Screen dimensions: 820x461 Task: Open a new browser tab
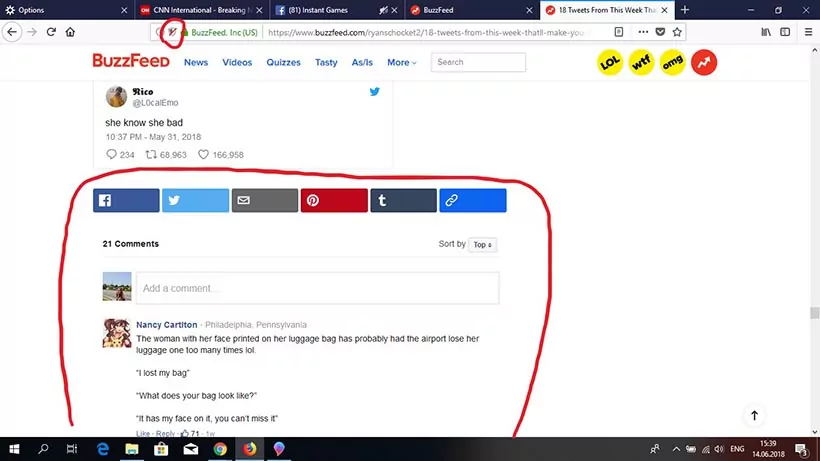pyautogui.click(x=685, y=10)
